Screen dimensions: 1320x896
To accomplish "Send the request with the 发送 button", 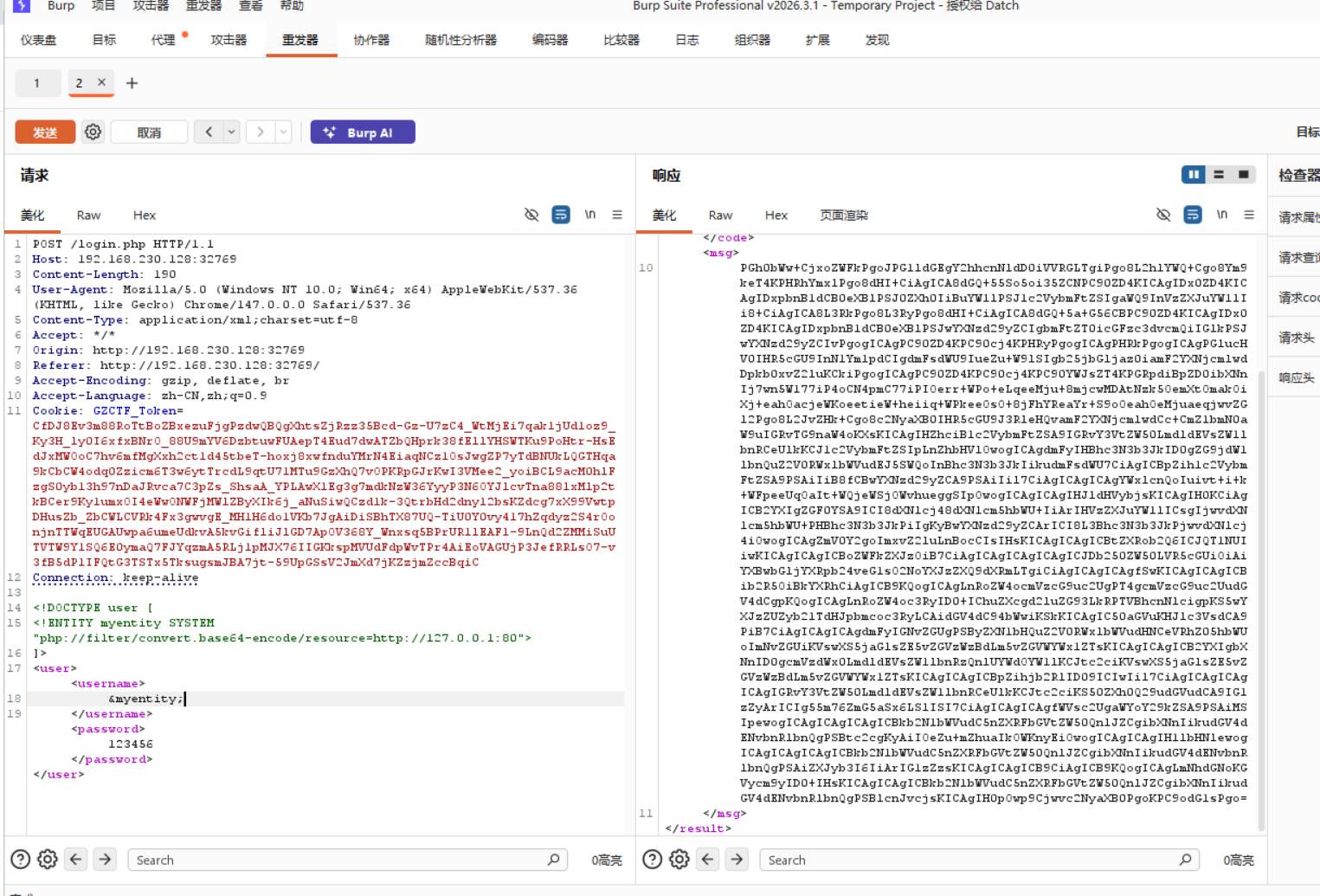I will point(45,132).
